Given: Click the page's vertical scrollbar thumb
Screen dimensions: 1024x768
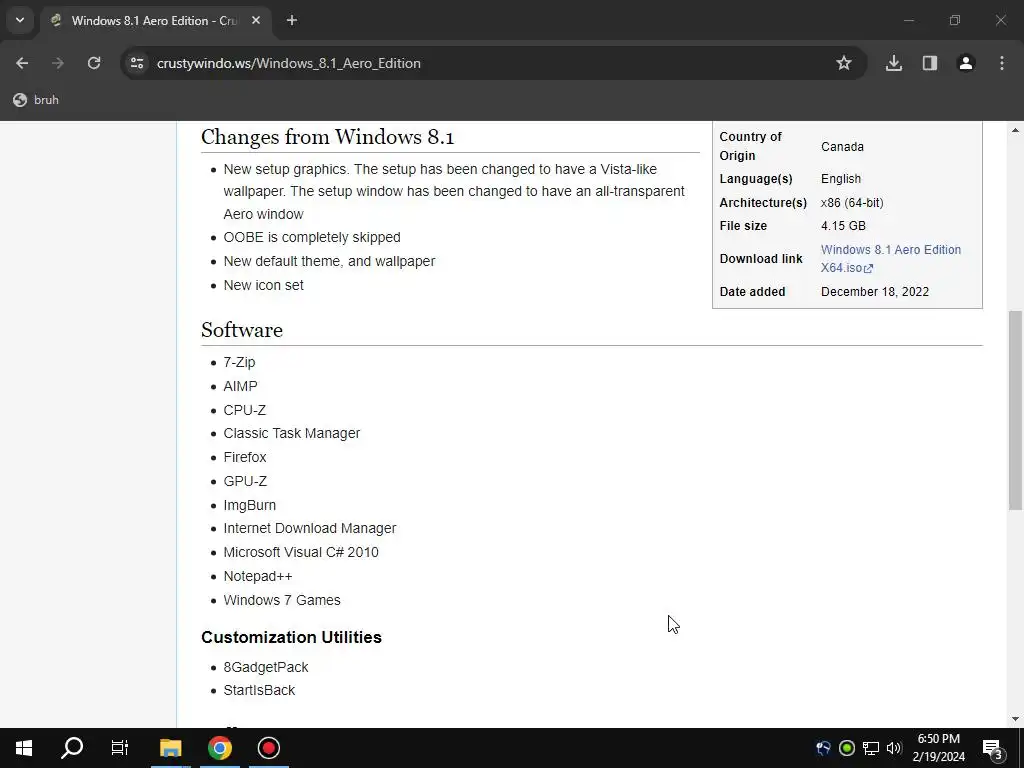Looking at the screenshot, I should pyautogui.click(x=1015, y=410).
